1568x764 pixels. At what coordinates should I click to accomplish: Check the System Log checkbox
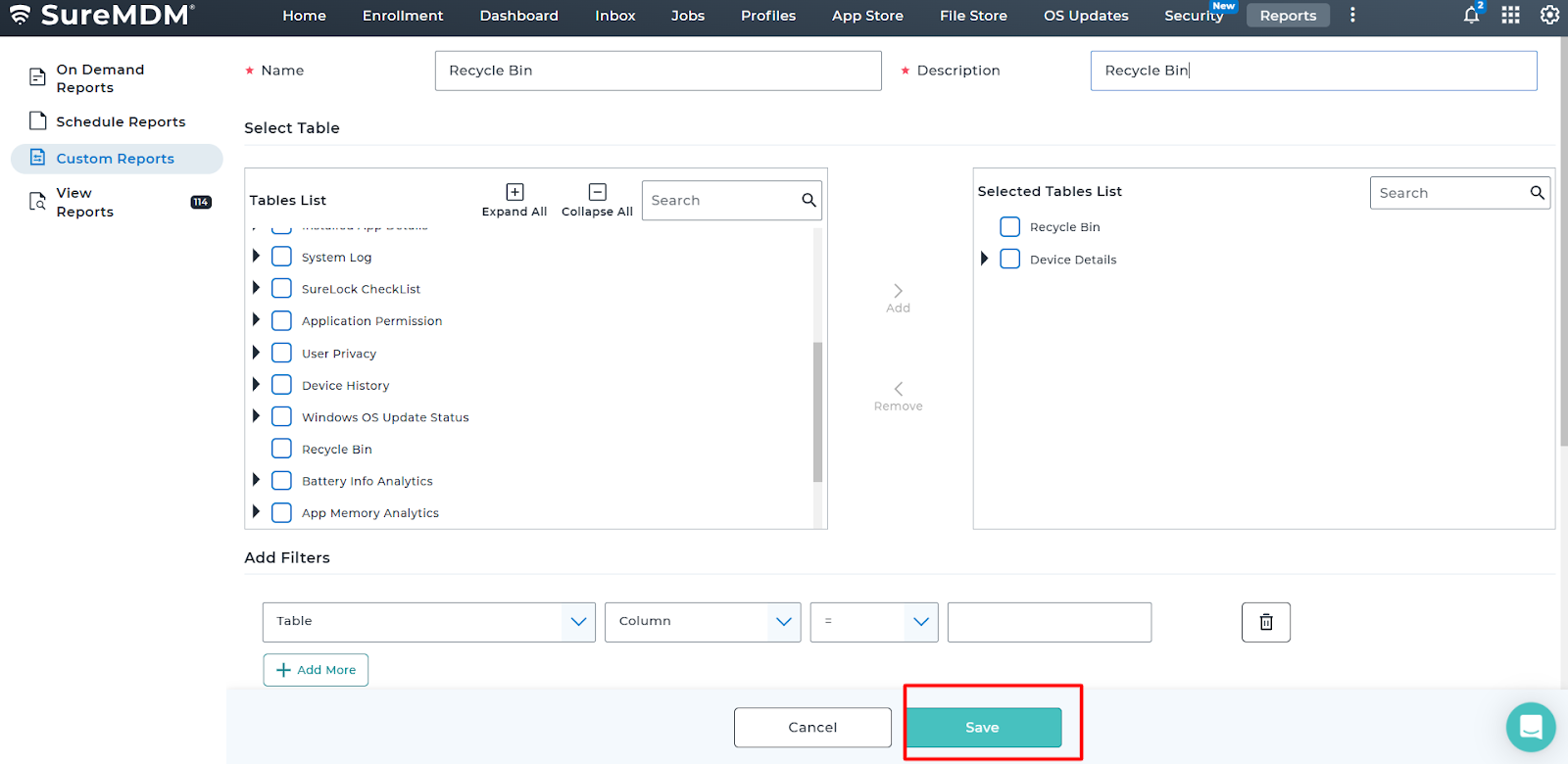pos(281,257)
